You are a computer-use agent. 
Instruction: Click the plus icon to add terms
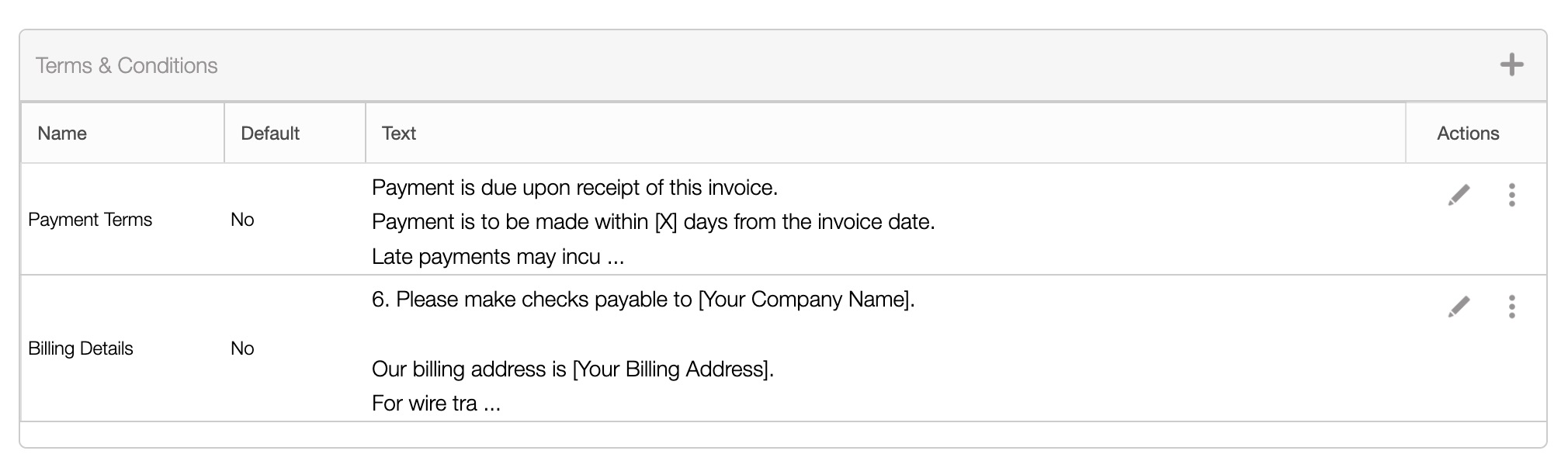[x=1511, y=64]
